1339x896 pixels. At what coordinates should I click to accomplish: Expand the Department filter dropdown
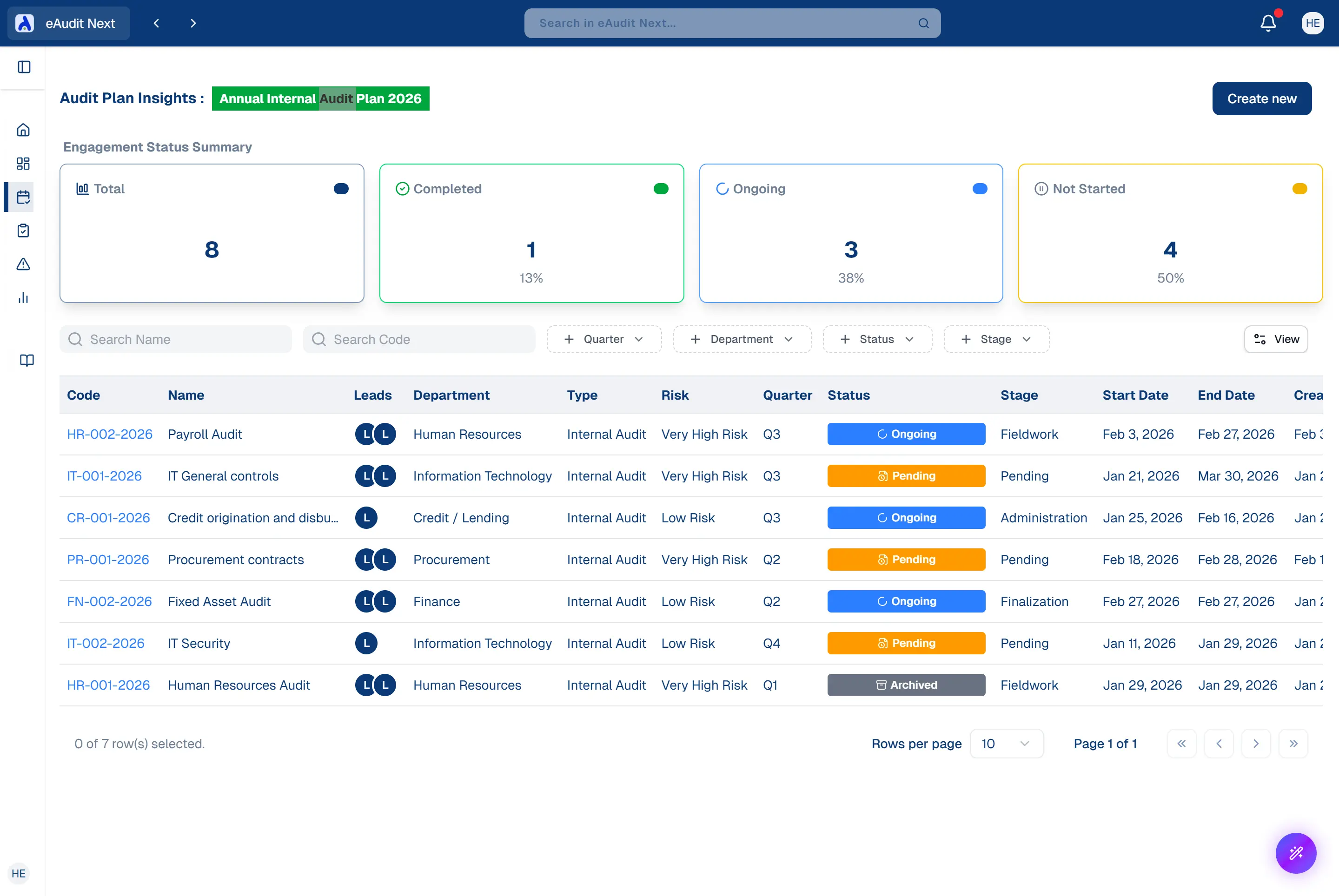[742, 339]
